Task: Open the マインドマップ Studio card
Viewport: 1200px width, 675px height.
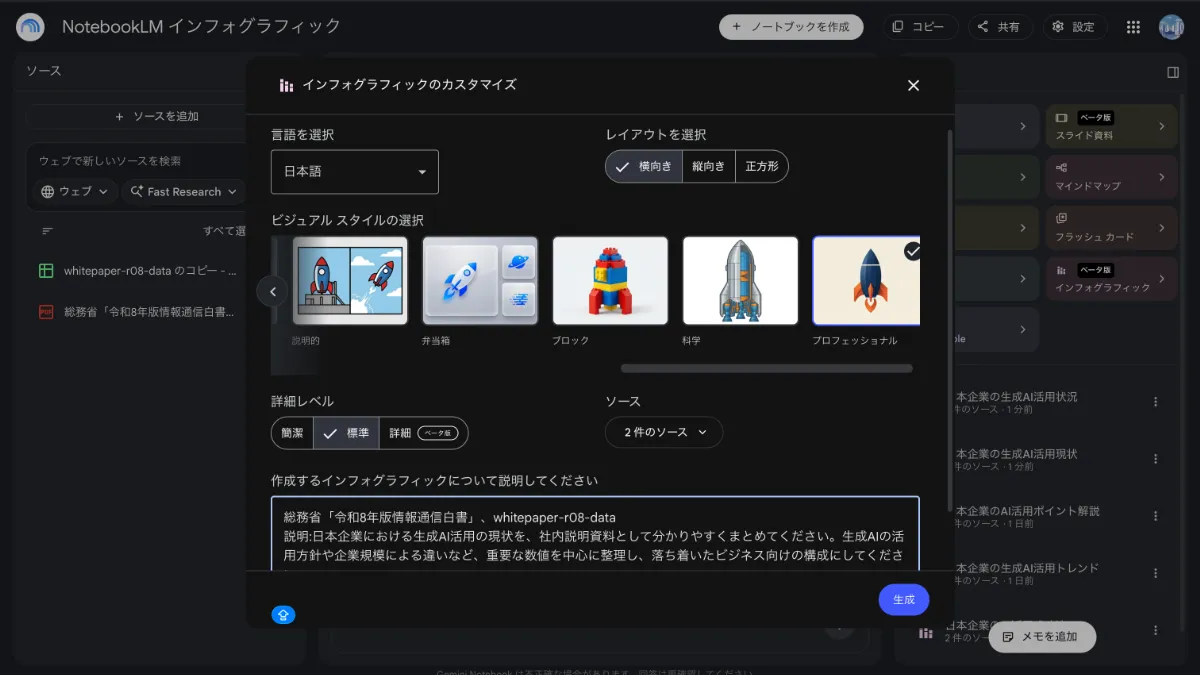Action: (1111, 177)
